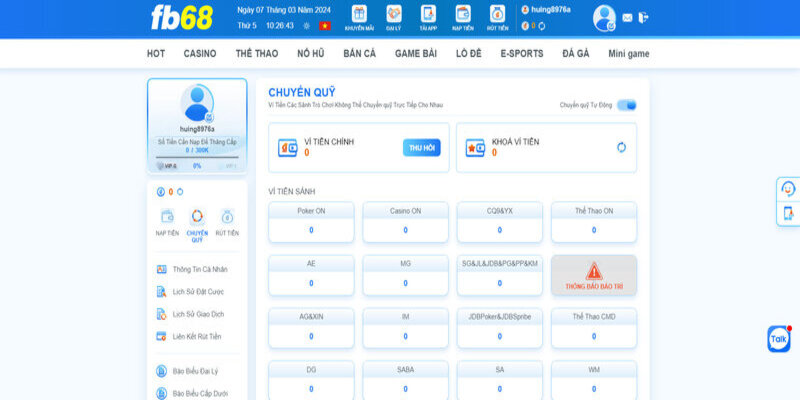
Task: Open the ĐÁ GÀ menu
Action: [576, 54]
